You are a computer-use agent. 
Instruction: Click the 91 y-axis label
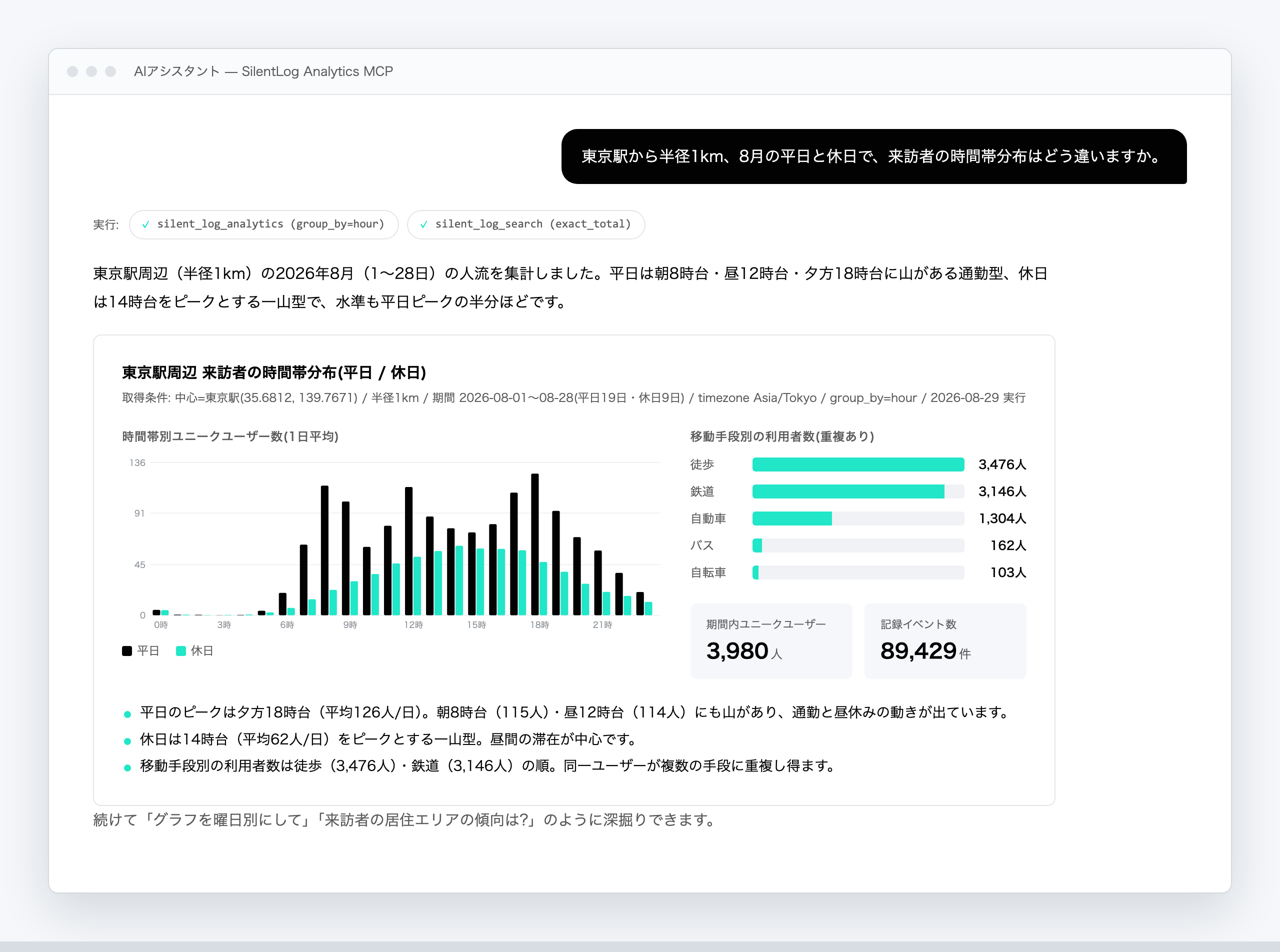139,513
